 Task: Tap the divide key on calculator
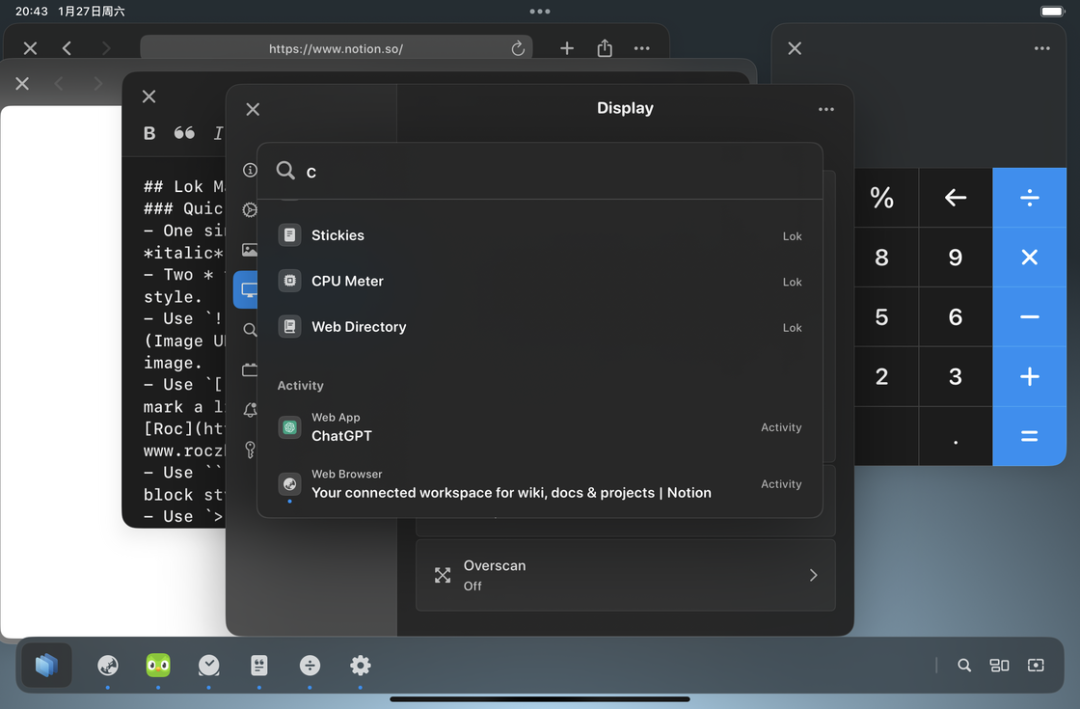point(1030,198)
